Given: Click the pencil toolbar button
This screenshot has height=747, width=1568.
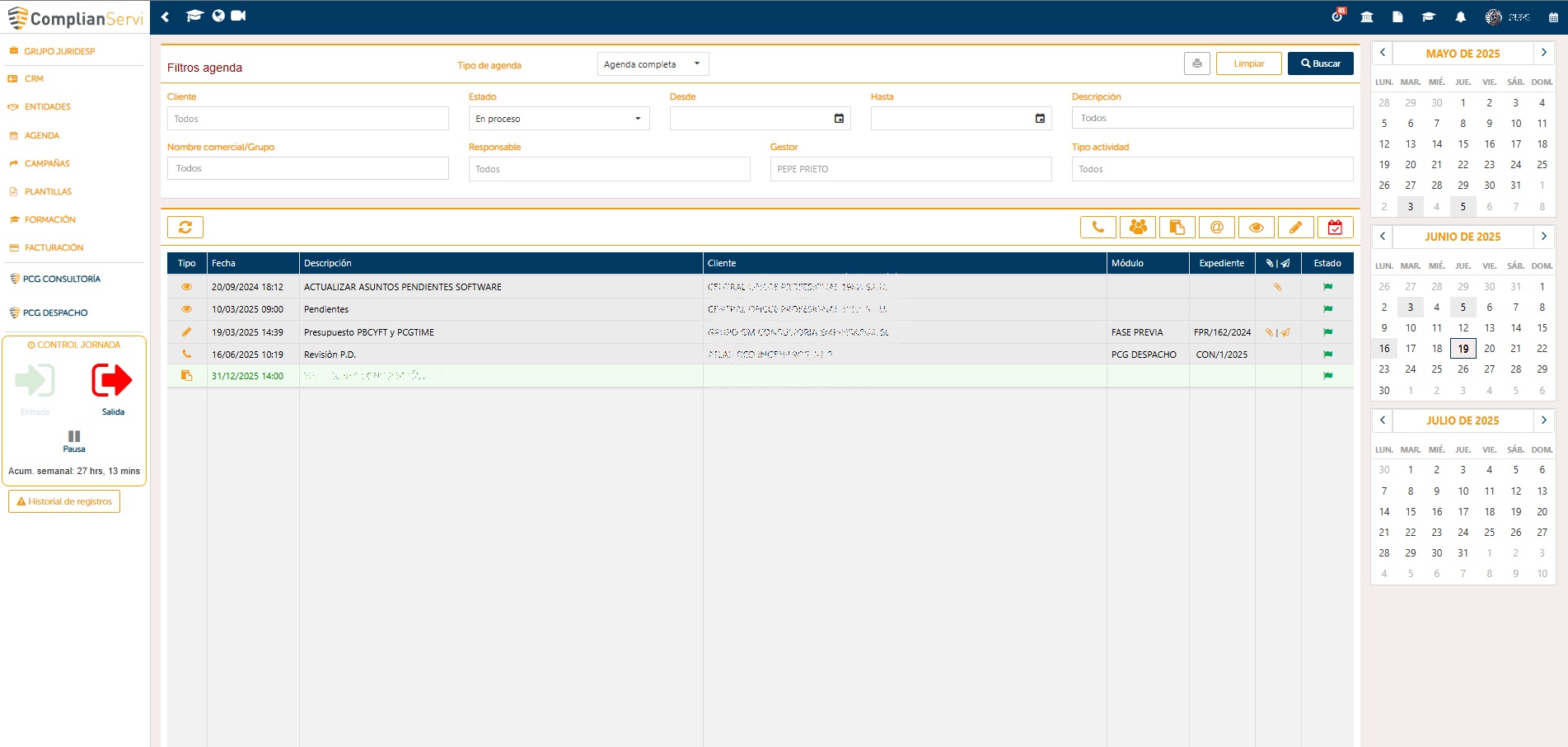Looking at the screenshot, I should (1296, 227).
